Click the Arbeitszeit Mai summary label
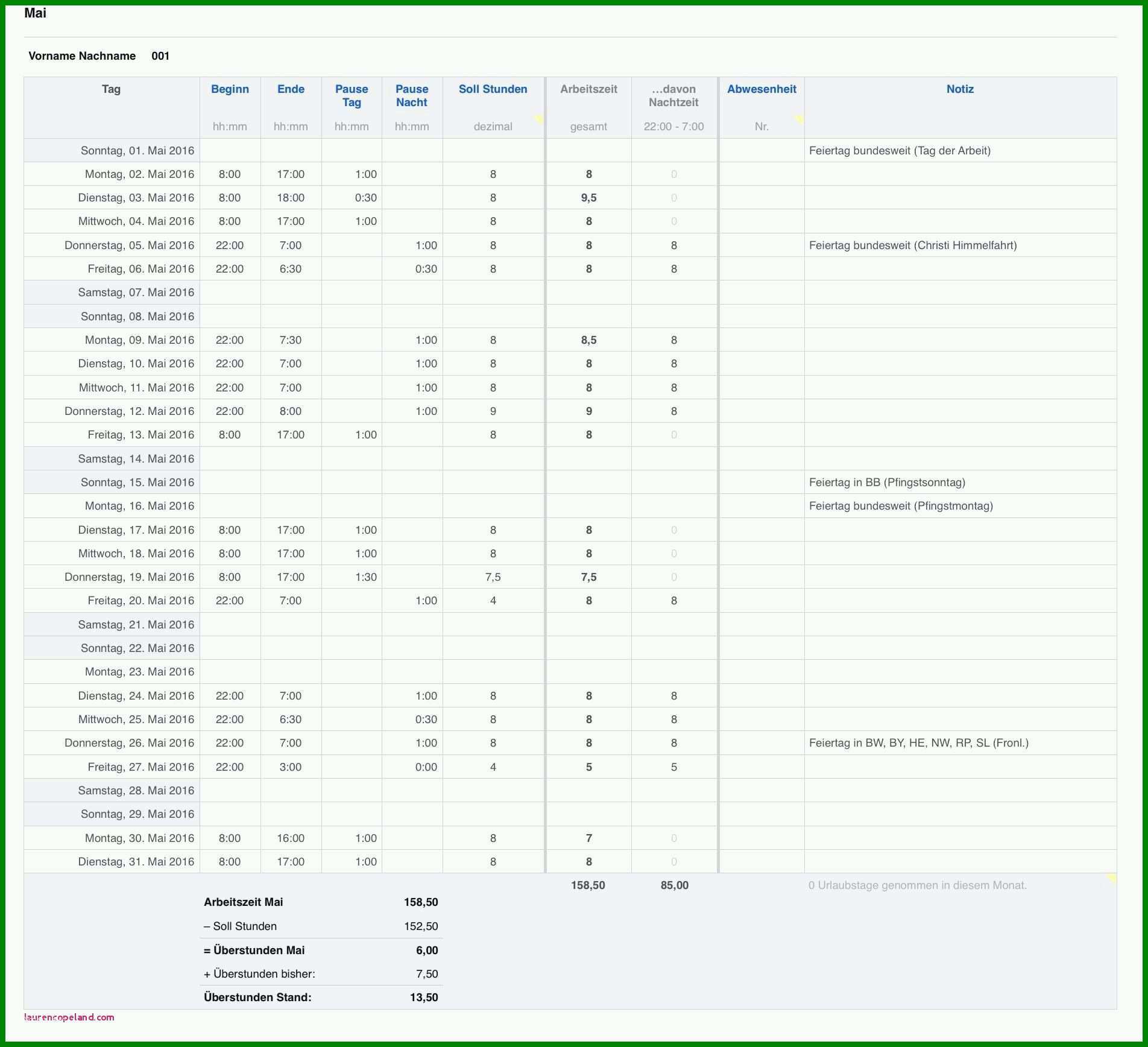 click(x=244, y=902)
